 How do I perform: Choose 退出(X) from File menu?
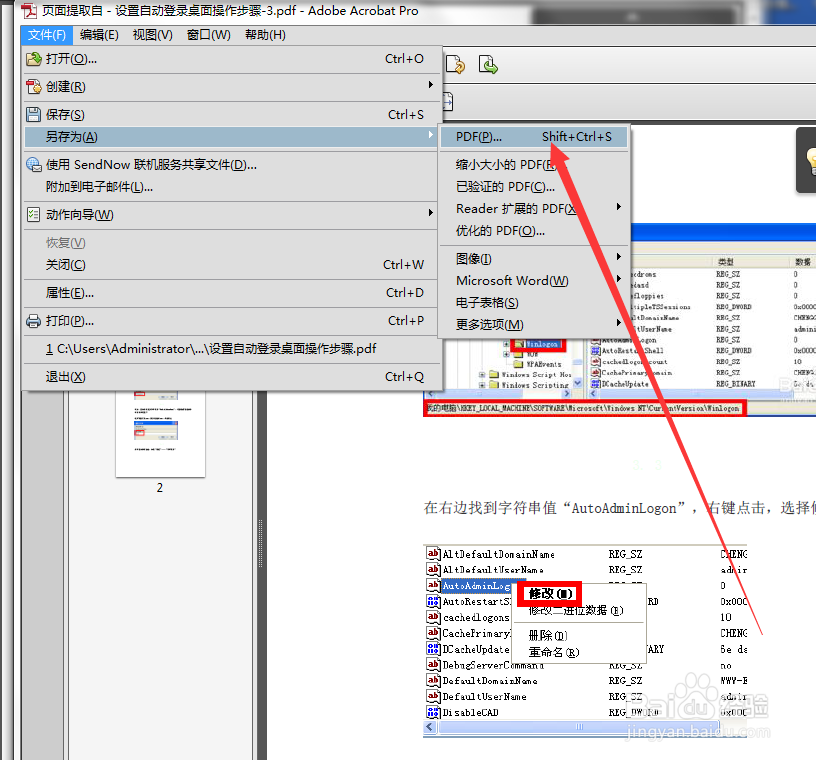point(232,376)
